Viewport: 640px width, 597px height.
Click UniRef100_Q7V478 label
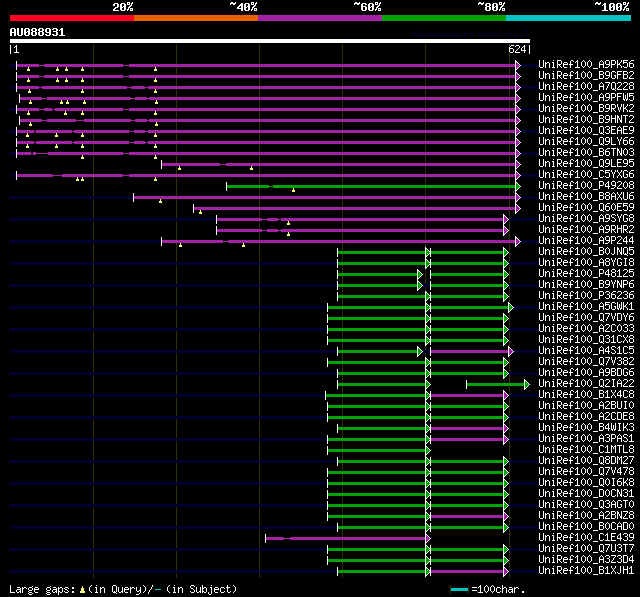tap(586, 472)
